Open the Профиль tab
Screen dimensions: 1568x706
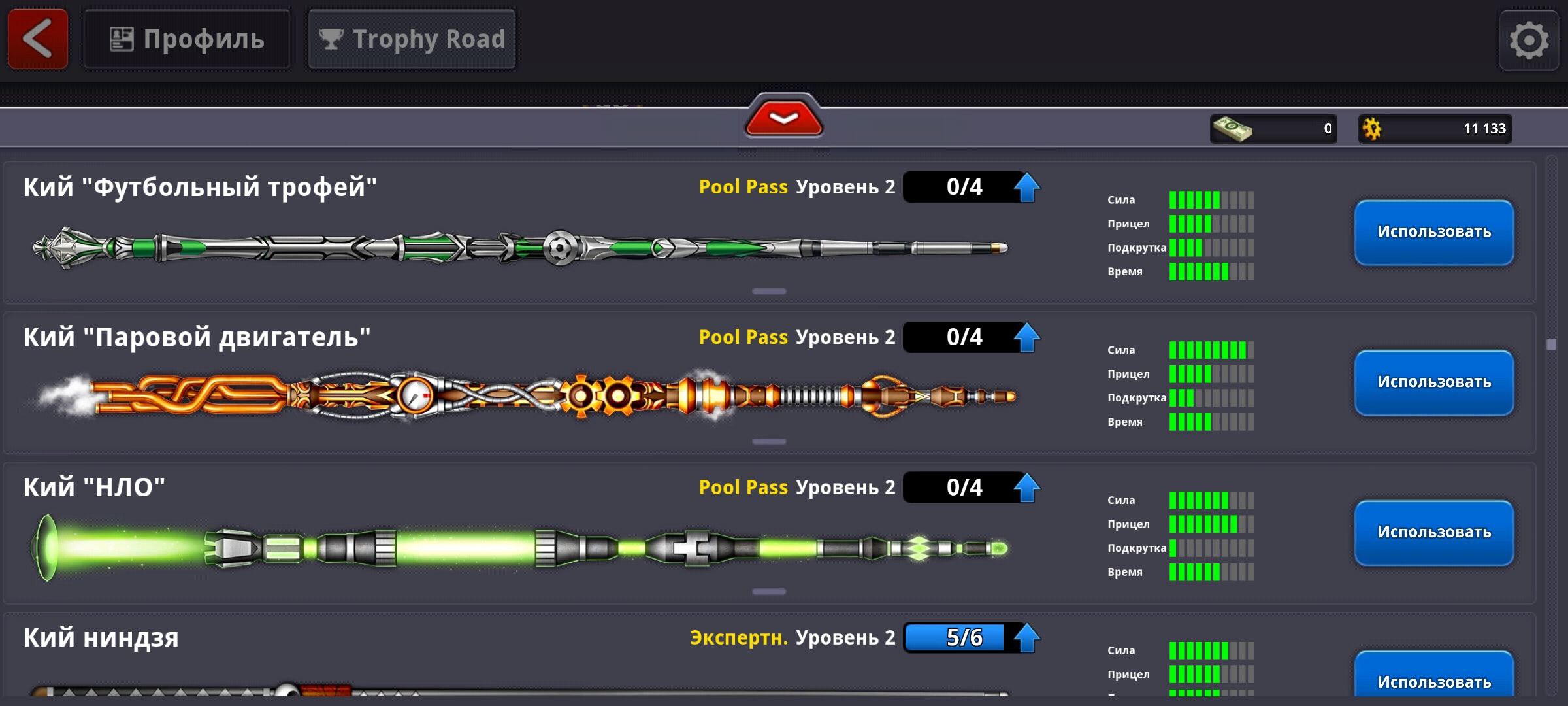187,39
